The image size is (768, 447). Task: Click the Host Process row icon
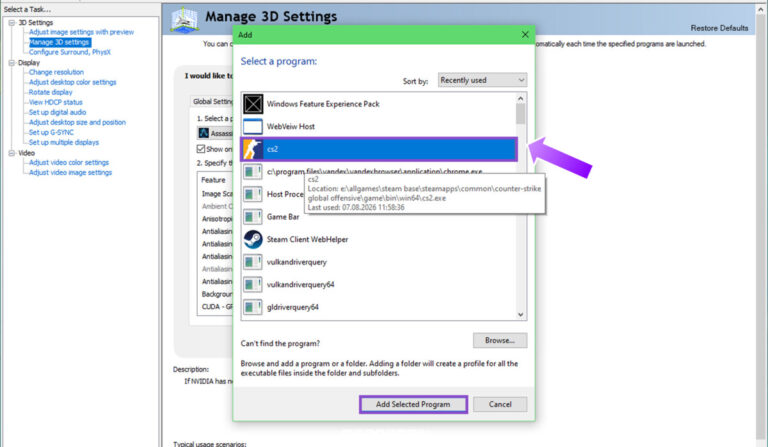point(253,194)
